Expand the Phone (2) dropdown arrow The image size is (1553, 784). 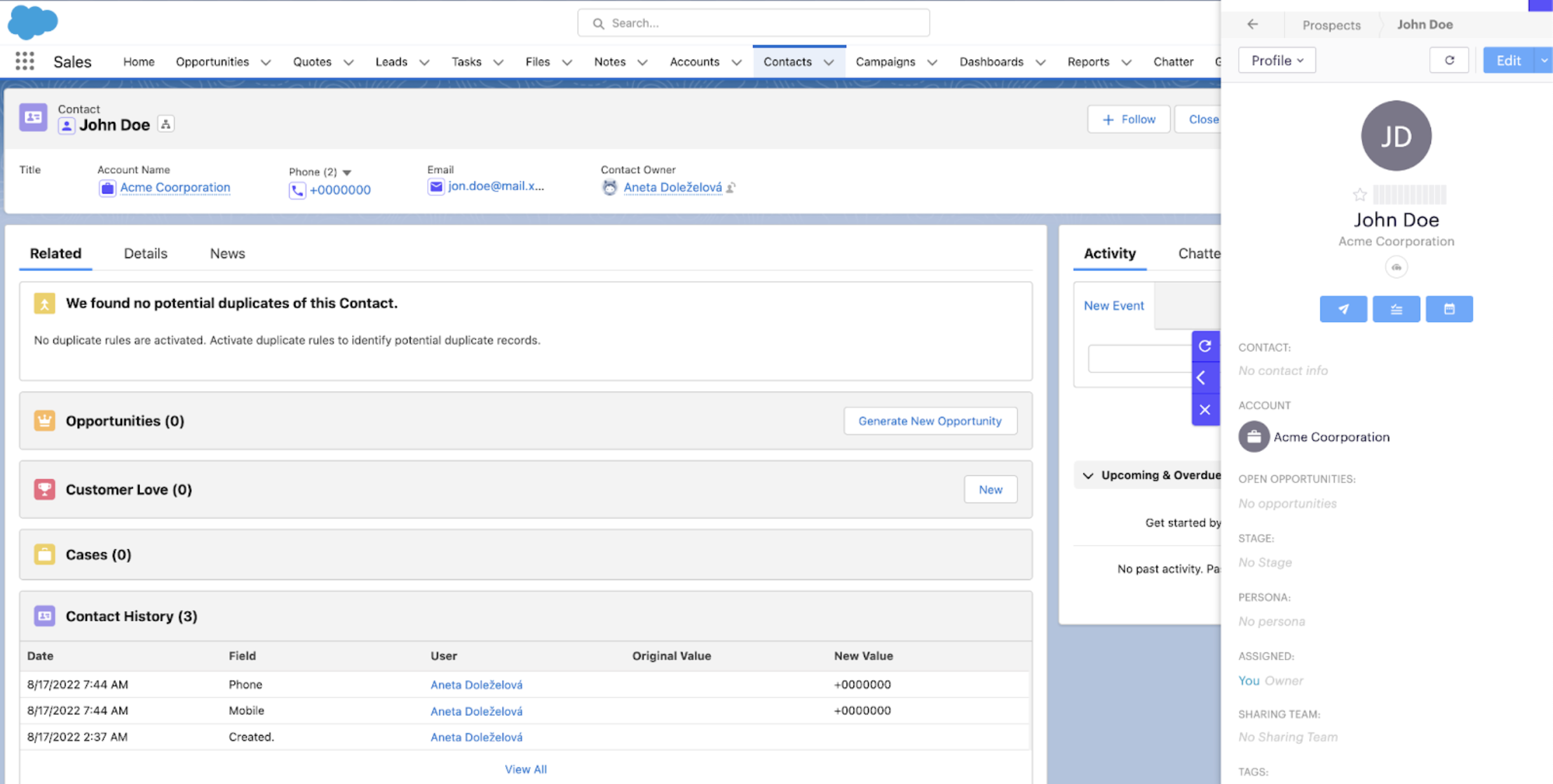tap(347, 172)
